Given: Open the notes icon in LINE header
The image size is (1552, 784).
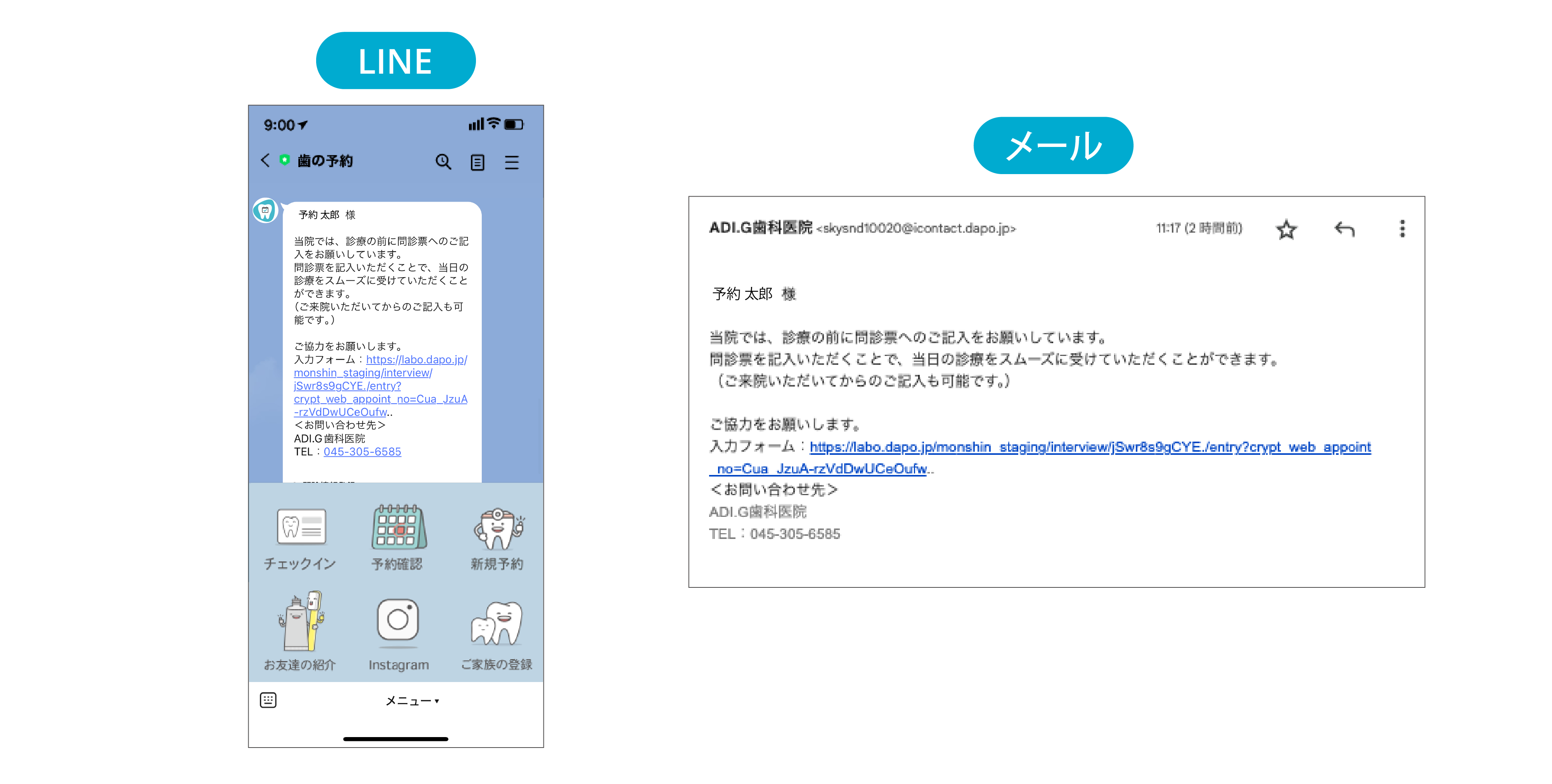Looking at the screenshot, I should tap(477, 162).
